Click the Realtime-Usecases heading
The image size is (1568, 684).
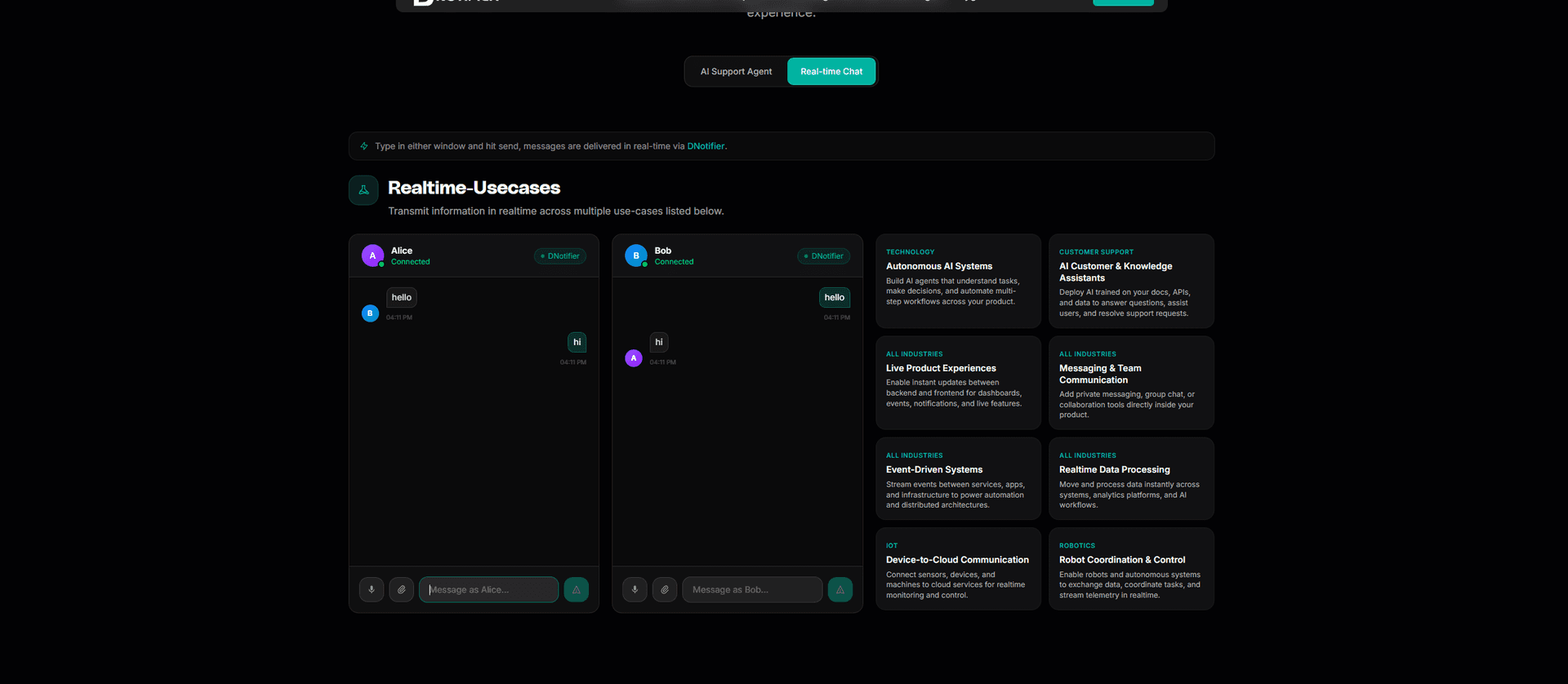coord(474,188)
